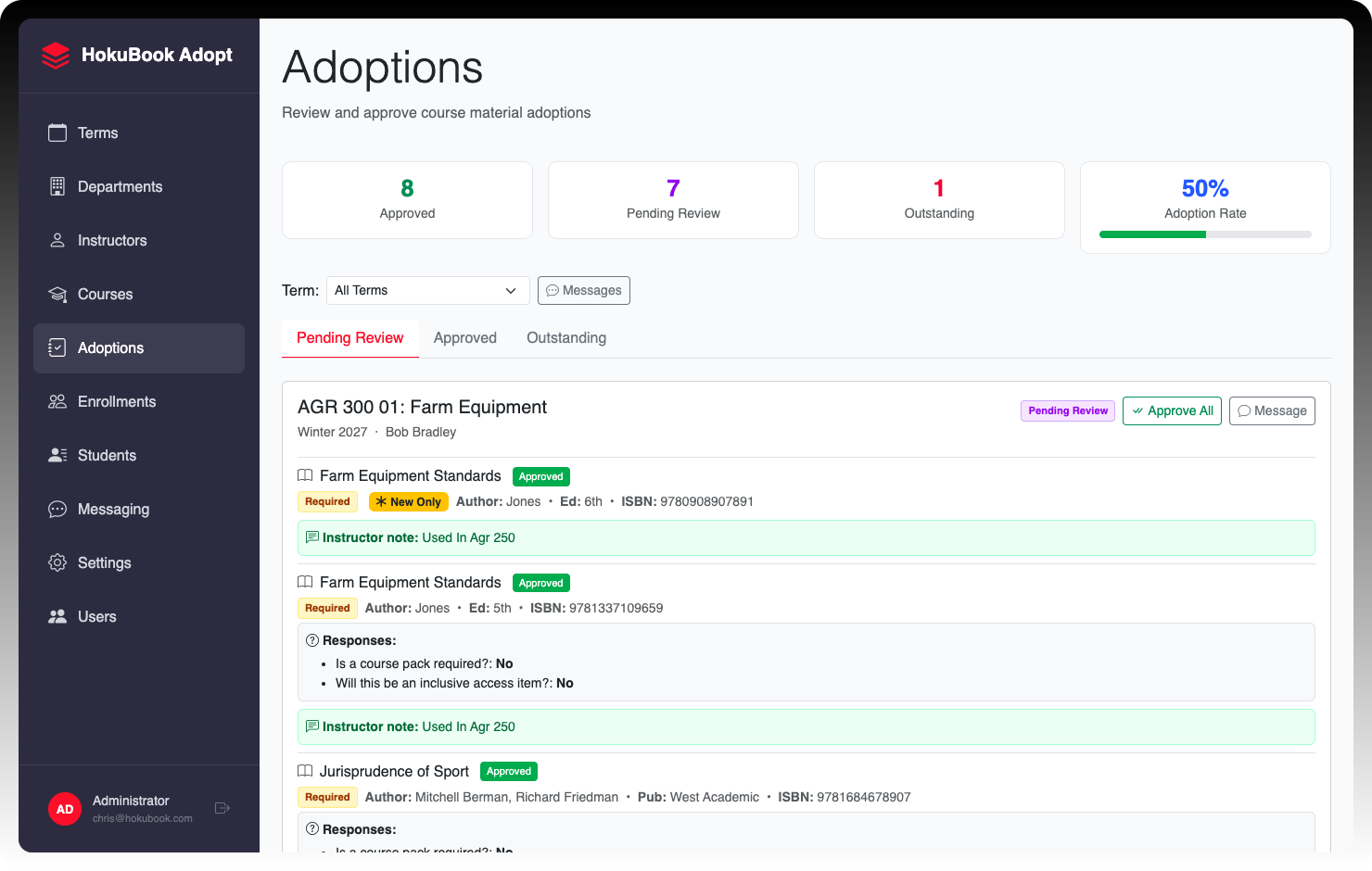Image resolution: width=1372 pixels, height=871 pixels.
Task: Click the Students icon in sidebar
Action: [x=57, y=455]
